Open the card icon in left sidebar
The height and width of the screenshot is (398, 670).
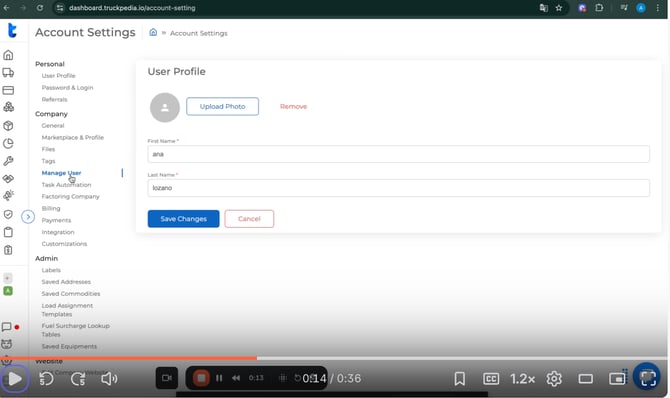[x=8, y=90]
